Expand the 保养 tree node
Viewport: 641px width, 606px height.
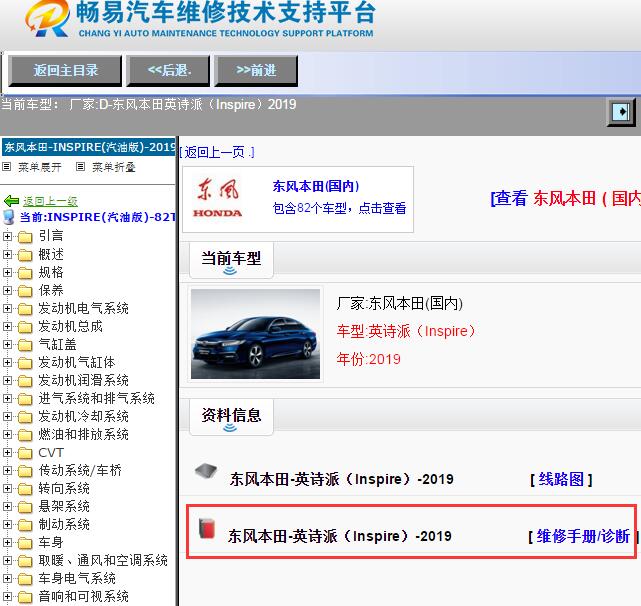click(7, 290)
